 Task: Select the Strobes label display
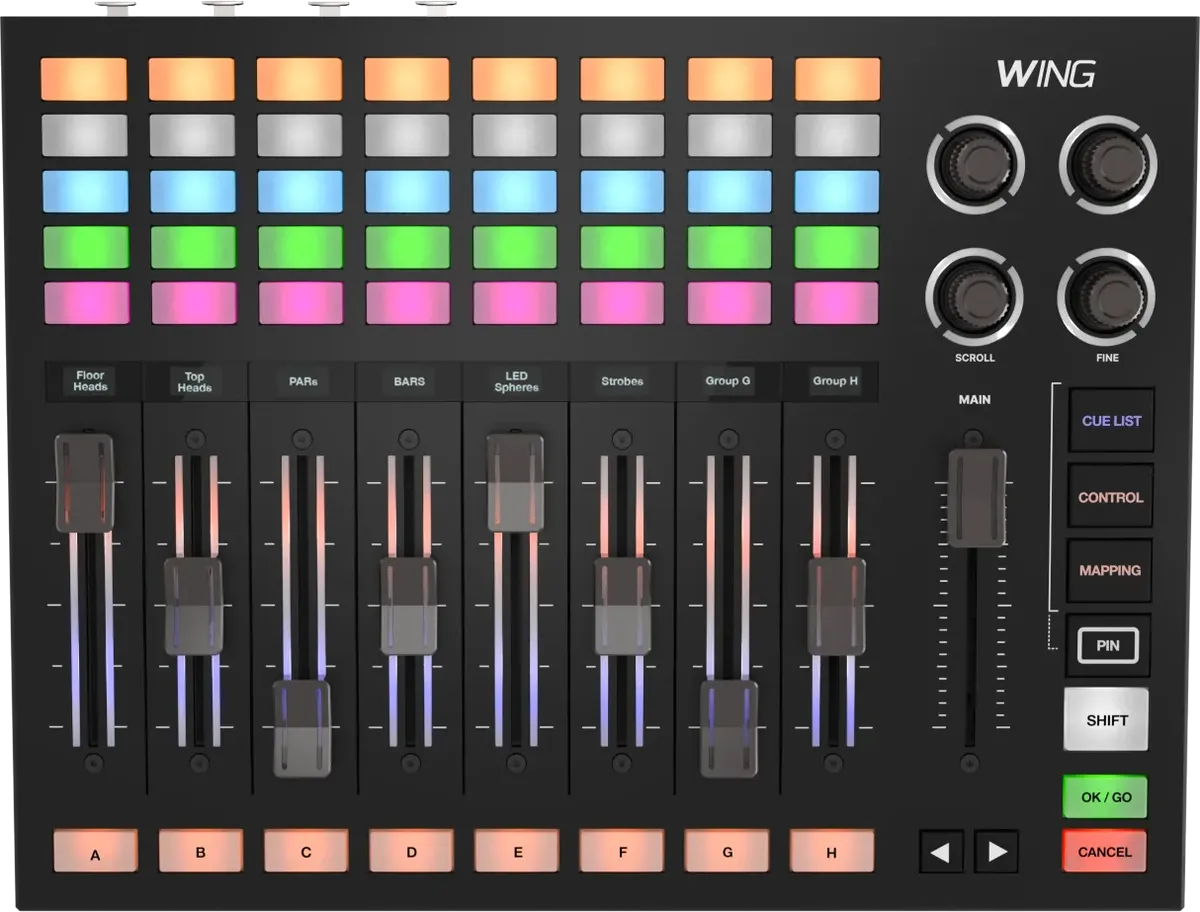click(622, 381)
